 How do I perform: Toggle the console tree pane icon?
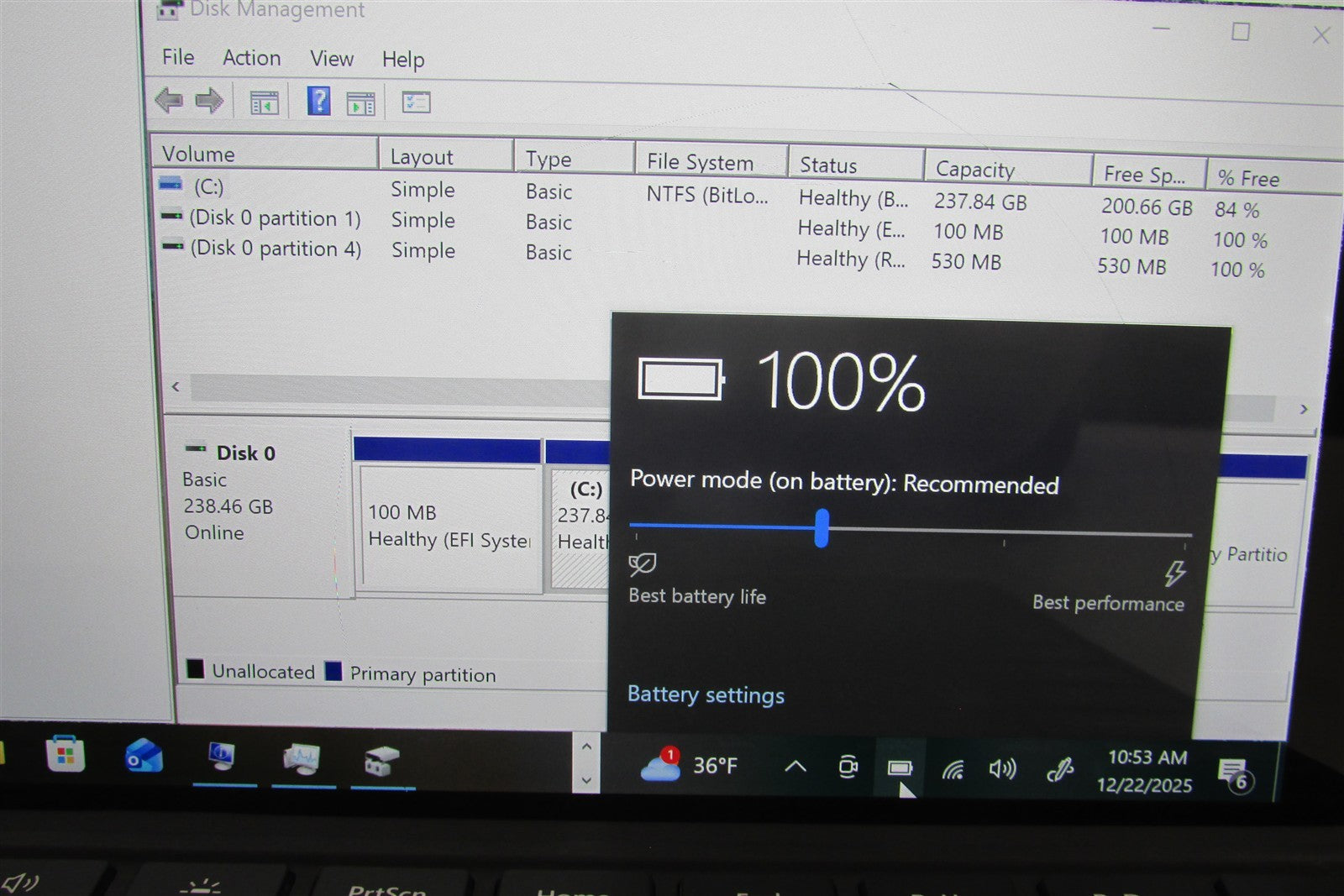(x=263, y=101)
